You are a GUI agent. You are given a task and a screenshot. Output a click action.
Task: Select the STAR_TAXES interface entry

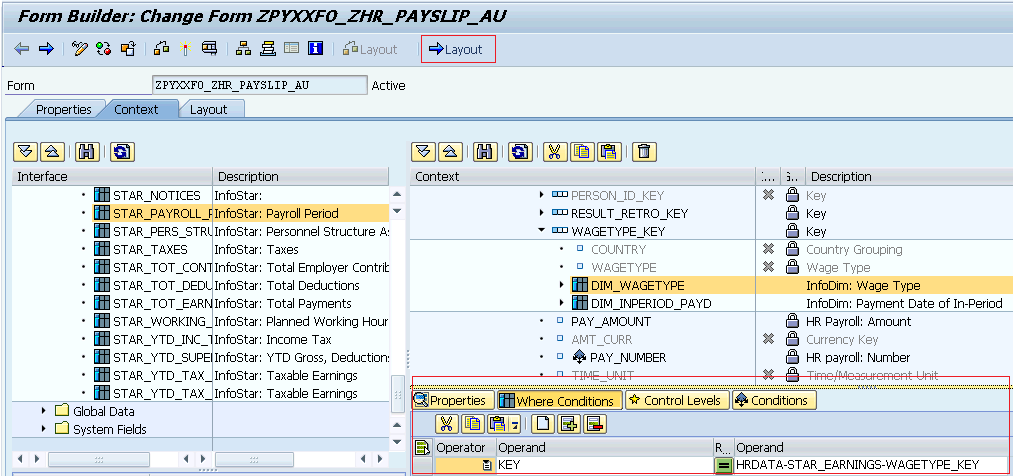[x=150, y=249]
